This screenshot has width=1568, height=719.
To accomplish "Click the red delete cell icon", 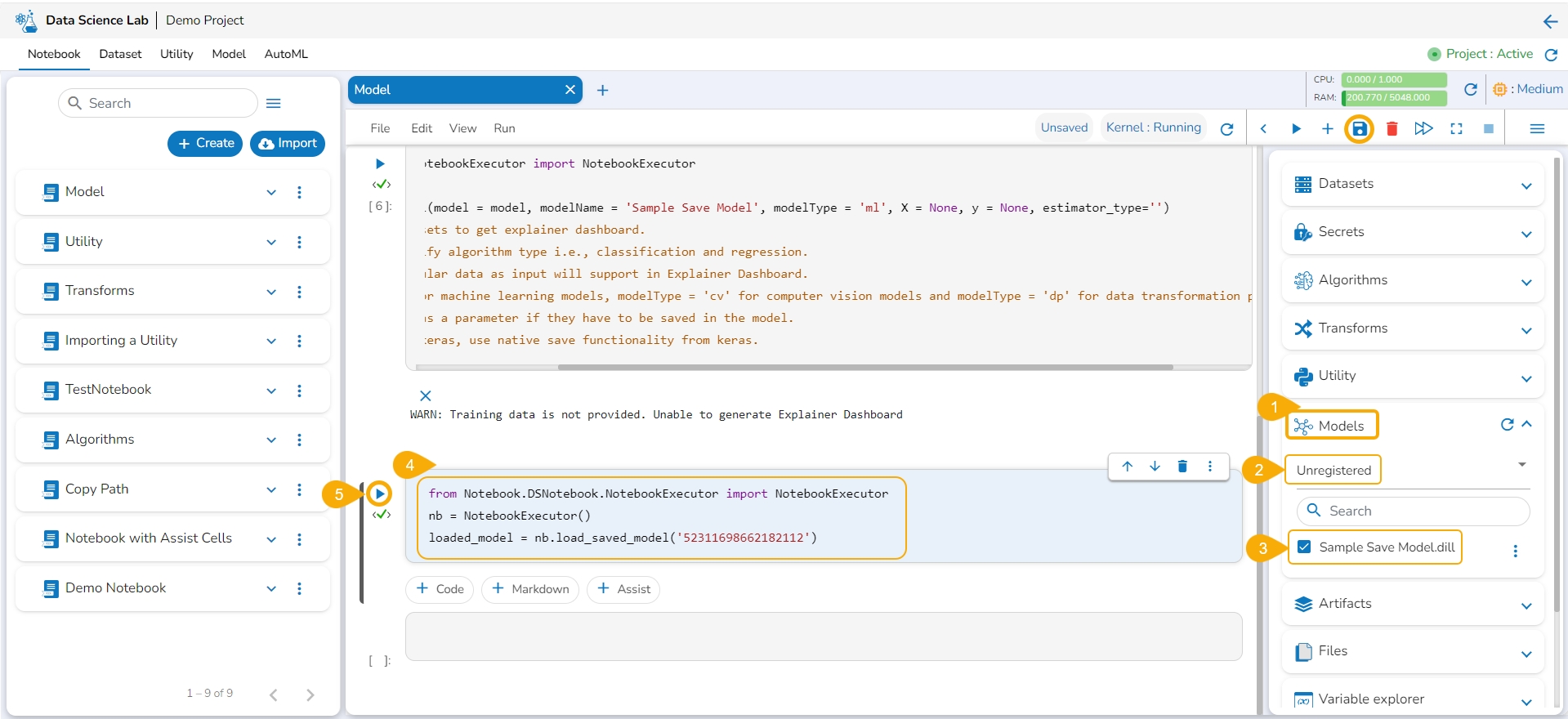I will click(1392, 129).
